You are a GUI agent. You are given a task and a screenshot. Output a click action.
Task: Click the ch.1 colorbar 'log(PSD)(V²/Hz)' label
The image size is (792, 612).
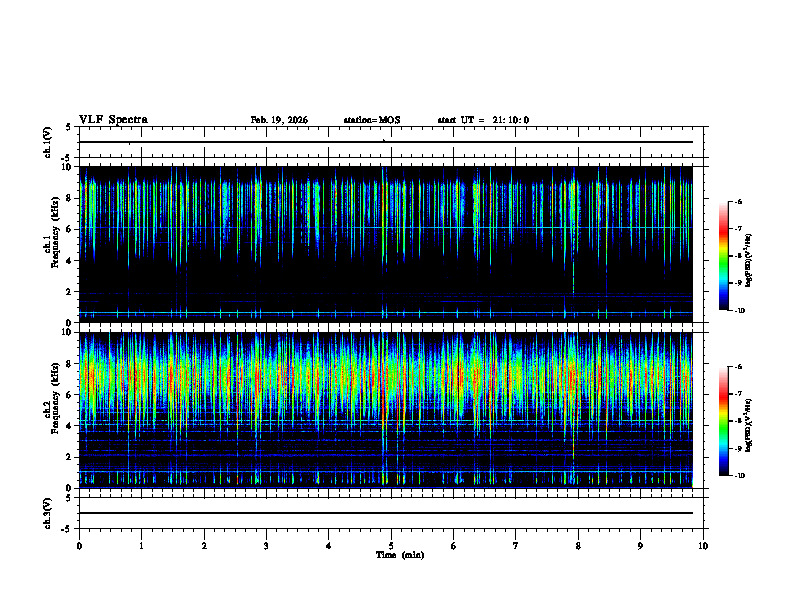click(749, 260)
